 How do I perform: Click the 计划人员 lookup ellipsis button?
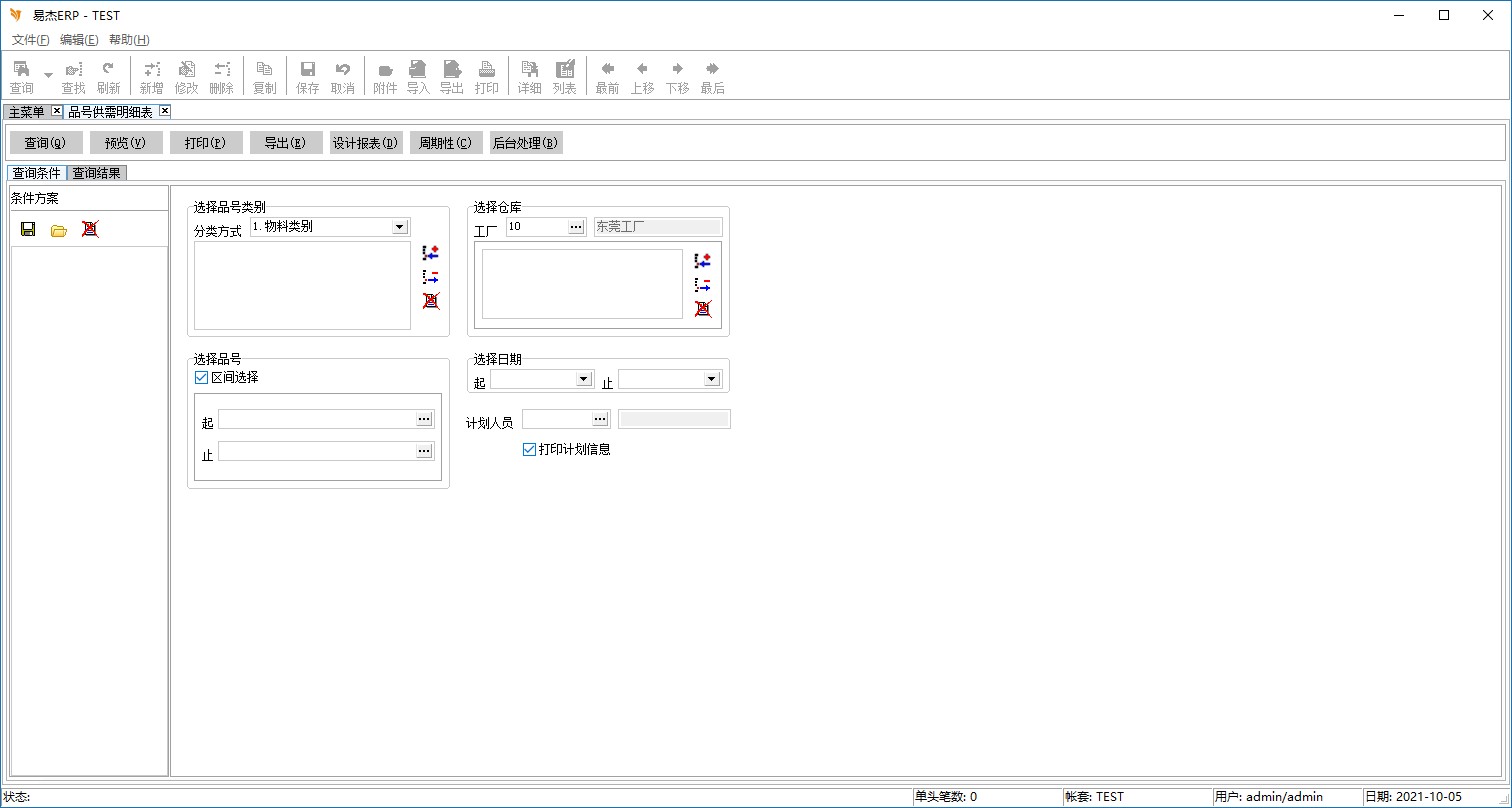pyautogui.click(x=600, y=419)
